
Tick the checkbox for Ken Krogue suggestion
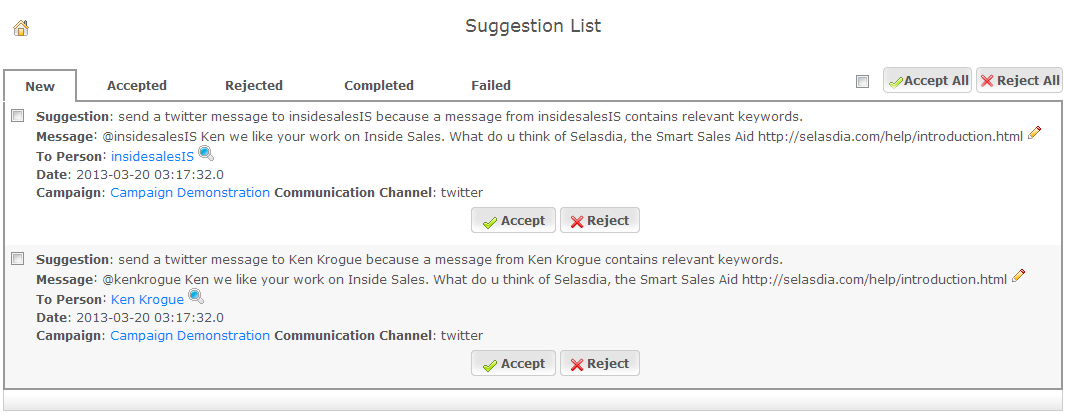tap(18, 259)
